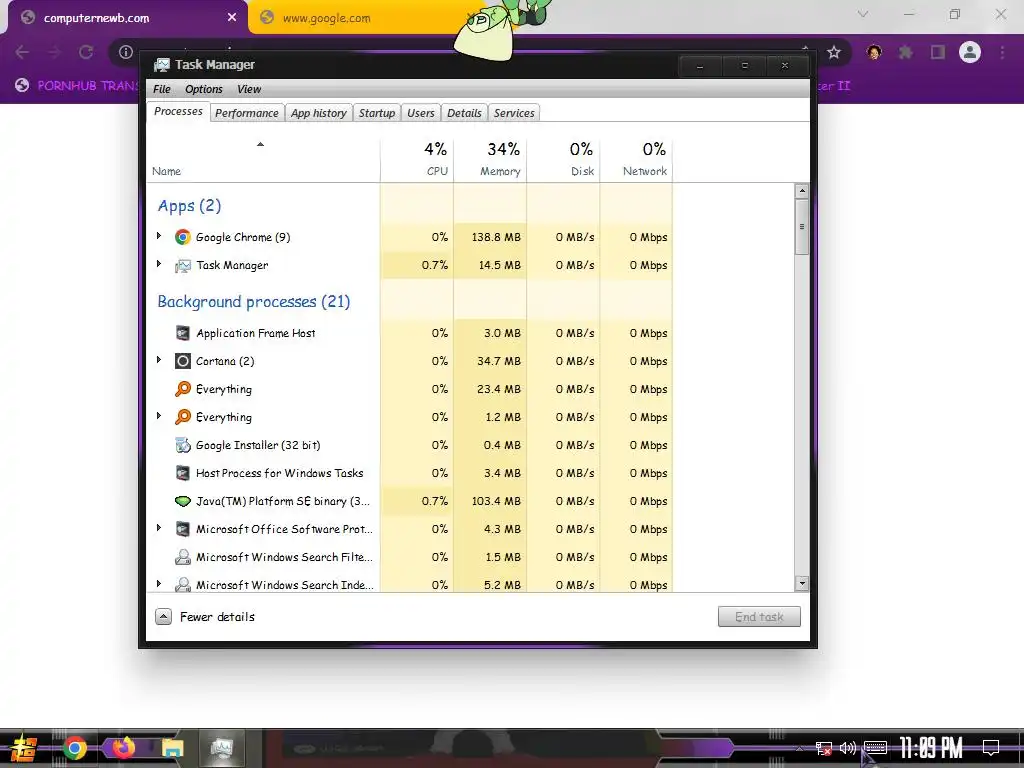
Task: Select the Processes tab
Action: (178, 111)
